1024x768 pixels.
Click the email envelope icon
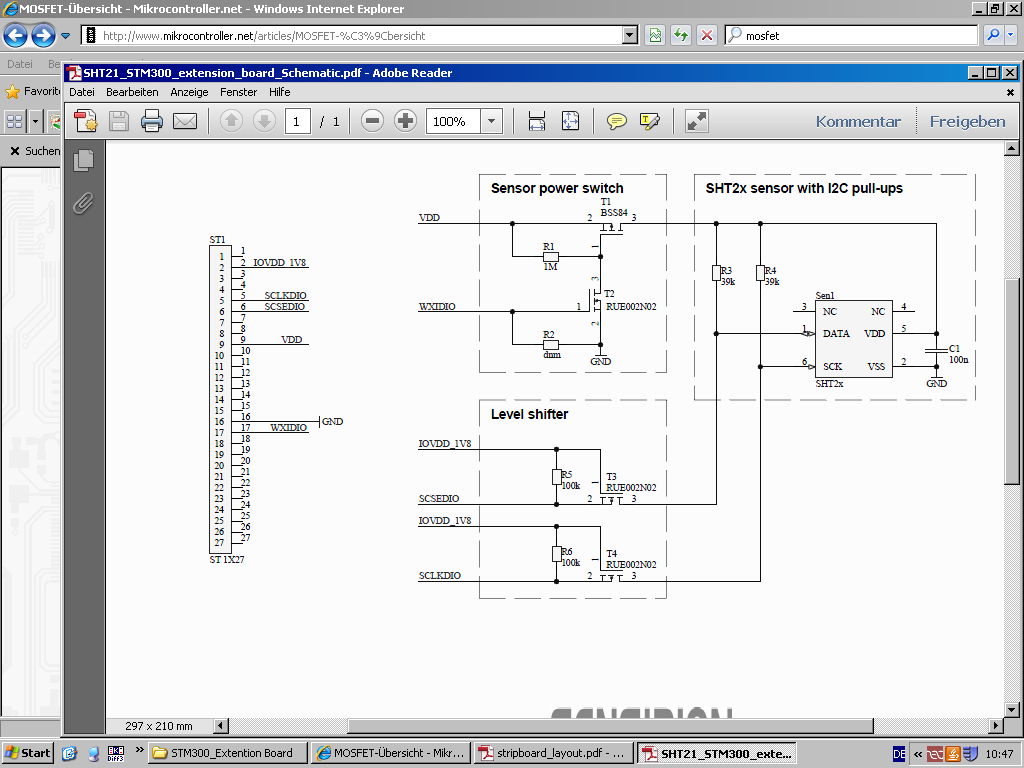pyautogui.click(x=185, y=122)
